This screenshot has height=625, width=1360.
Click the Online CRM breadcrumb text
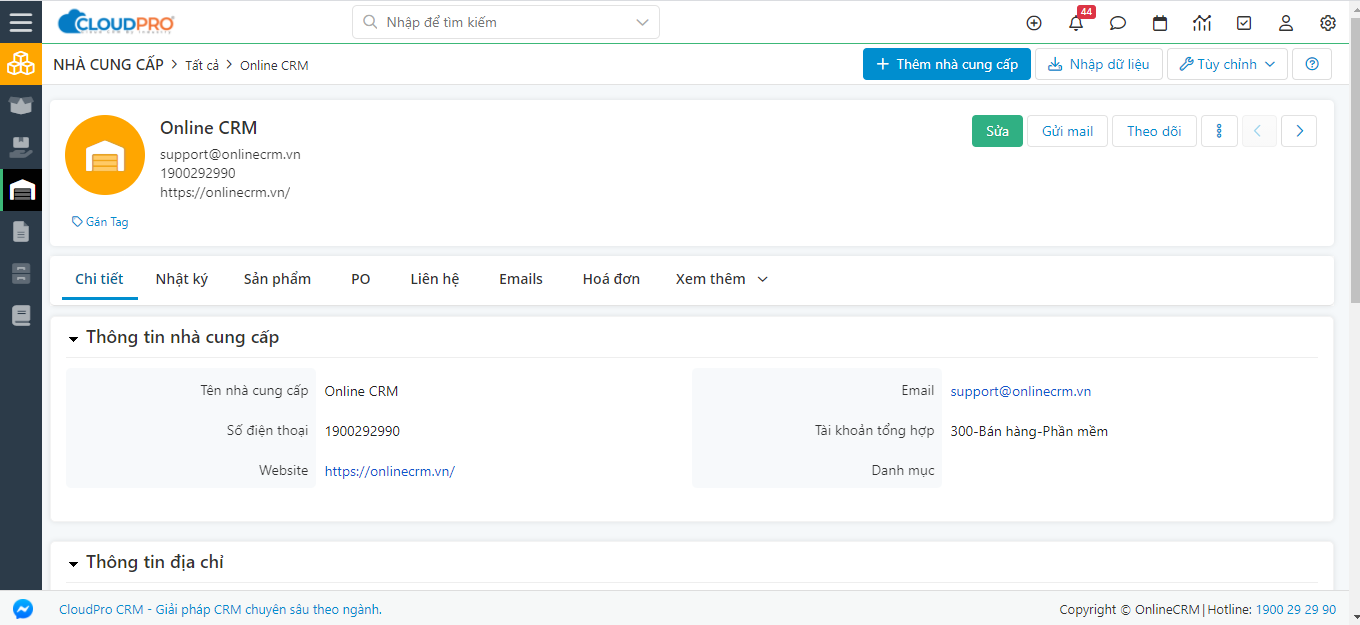tap(274, 65)
